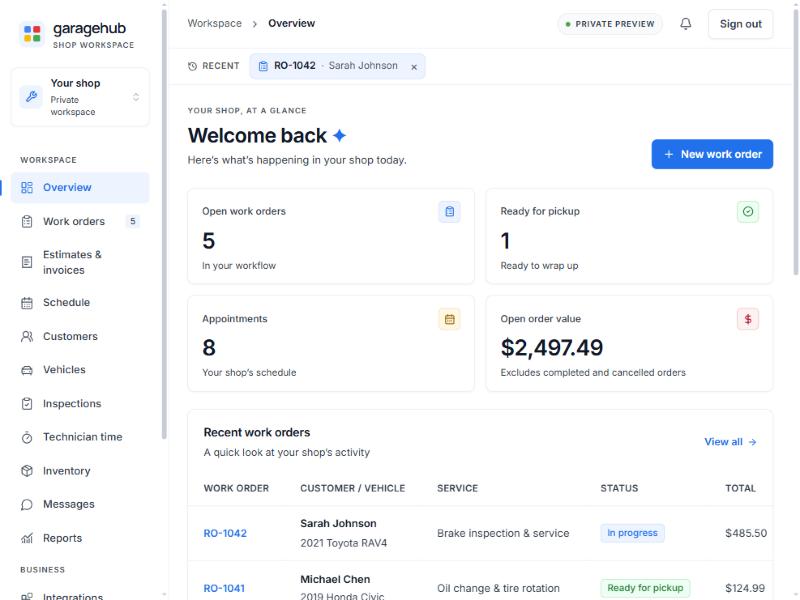800x600 pixels.
Task: Click the blue sparkle beside Welcome back
Action: pos(339,136)
